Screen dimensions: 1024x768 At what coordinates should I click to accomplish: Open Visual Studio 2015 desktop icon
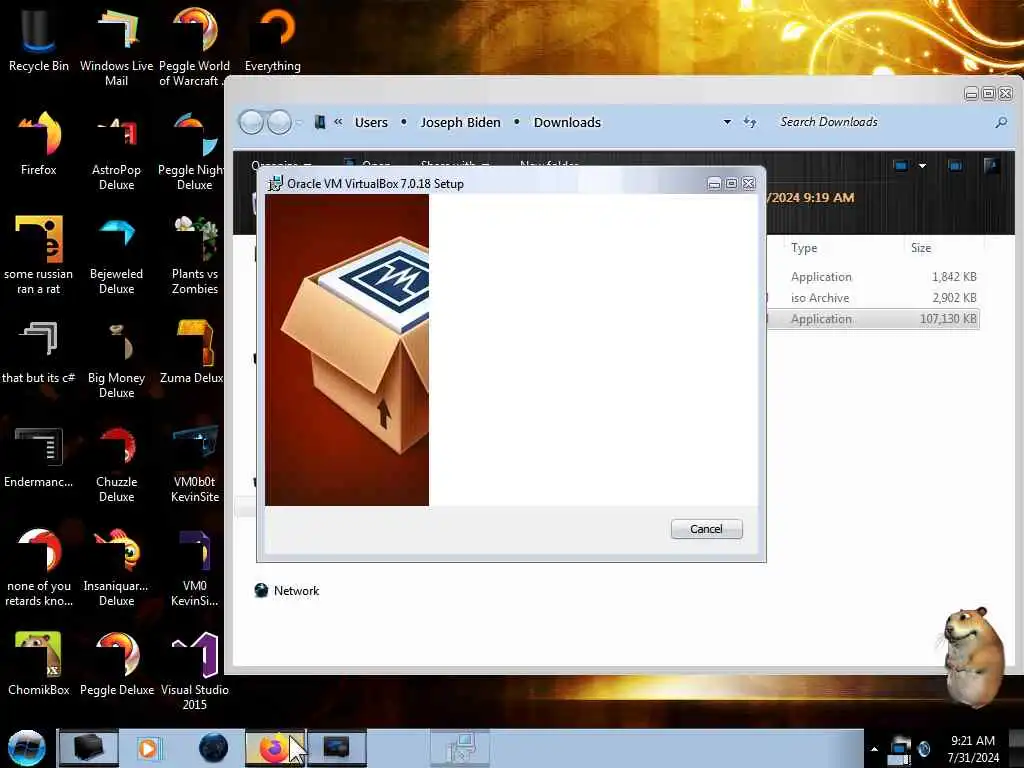tap(195, 669)
